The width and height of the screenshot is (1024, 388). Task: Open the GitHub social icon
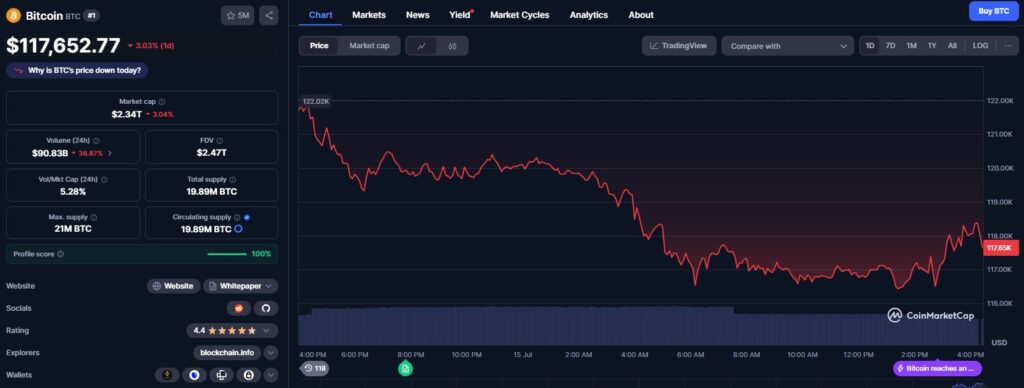click(x=266, y=308)
